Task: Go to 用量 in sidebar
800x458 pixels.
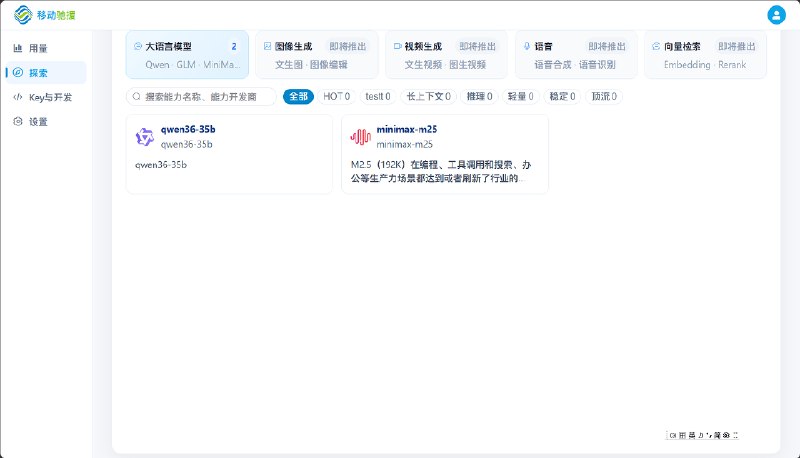Action: tap(46, 48)
